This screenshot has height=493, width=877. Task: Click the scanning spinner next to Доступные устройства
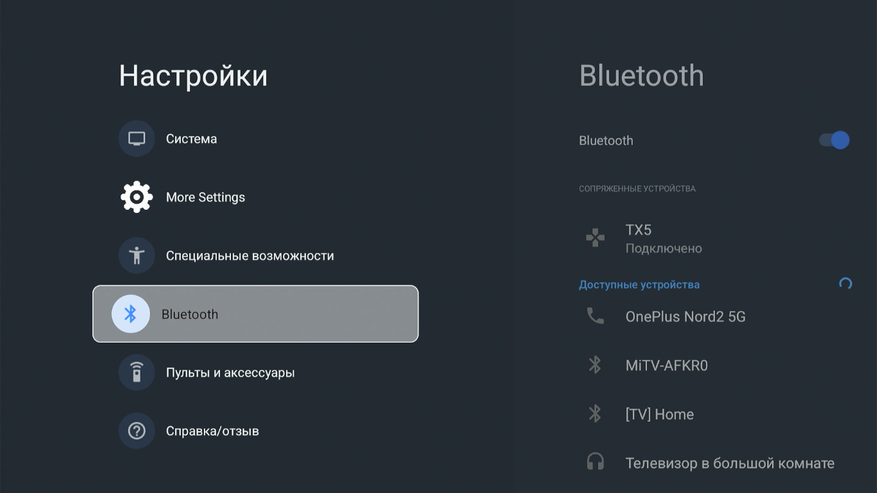[845, 285]
